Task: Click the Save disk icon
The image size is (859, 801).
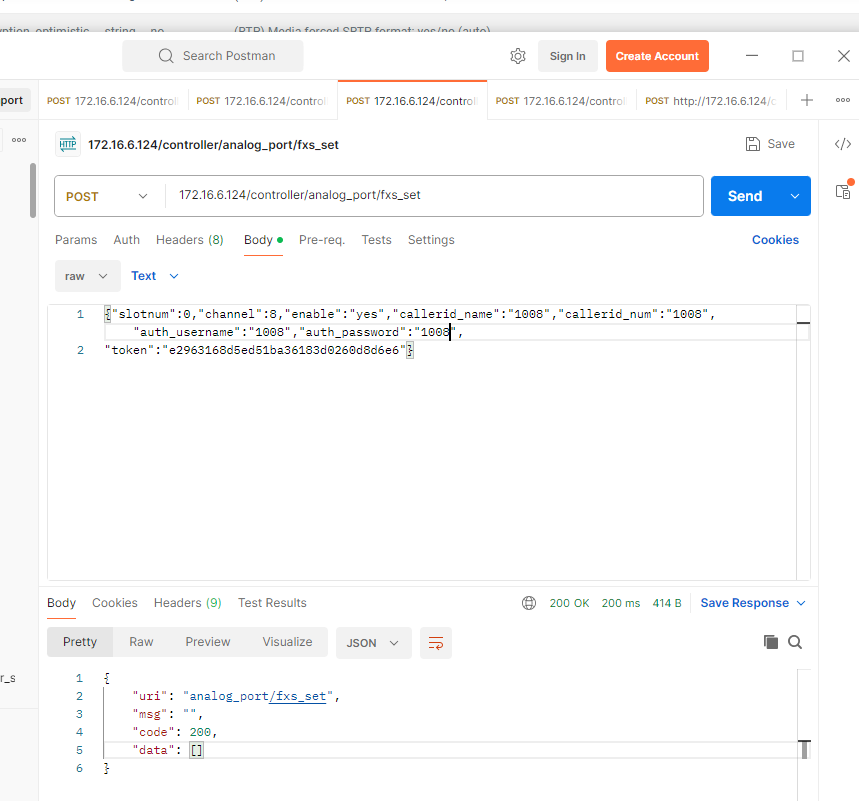Action: (x=753, y=144)
